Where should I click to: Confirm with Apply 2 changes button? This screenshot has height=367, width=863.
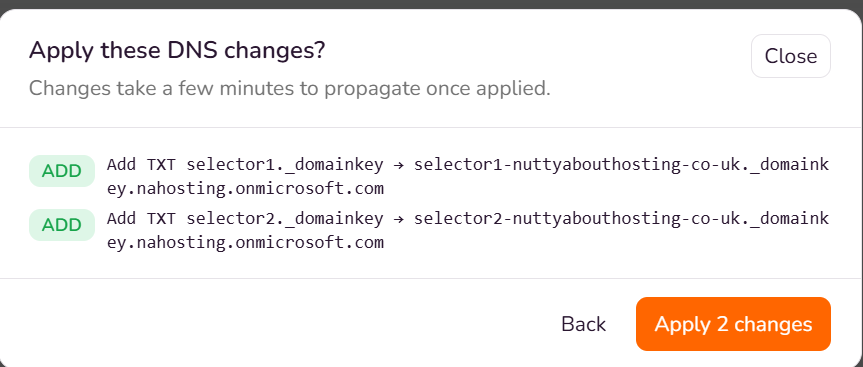[x=733, y=324]
